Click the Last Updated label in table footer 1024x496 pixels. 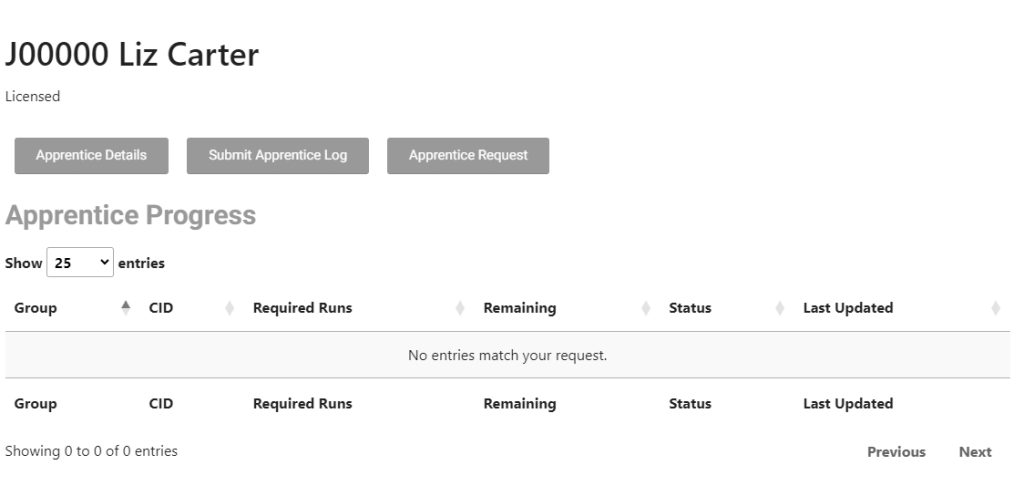coord(848,404)
